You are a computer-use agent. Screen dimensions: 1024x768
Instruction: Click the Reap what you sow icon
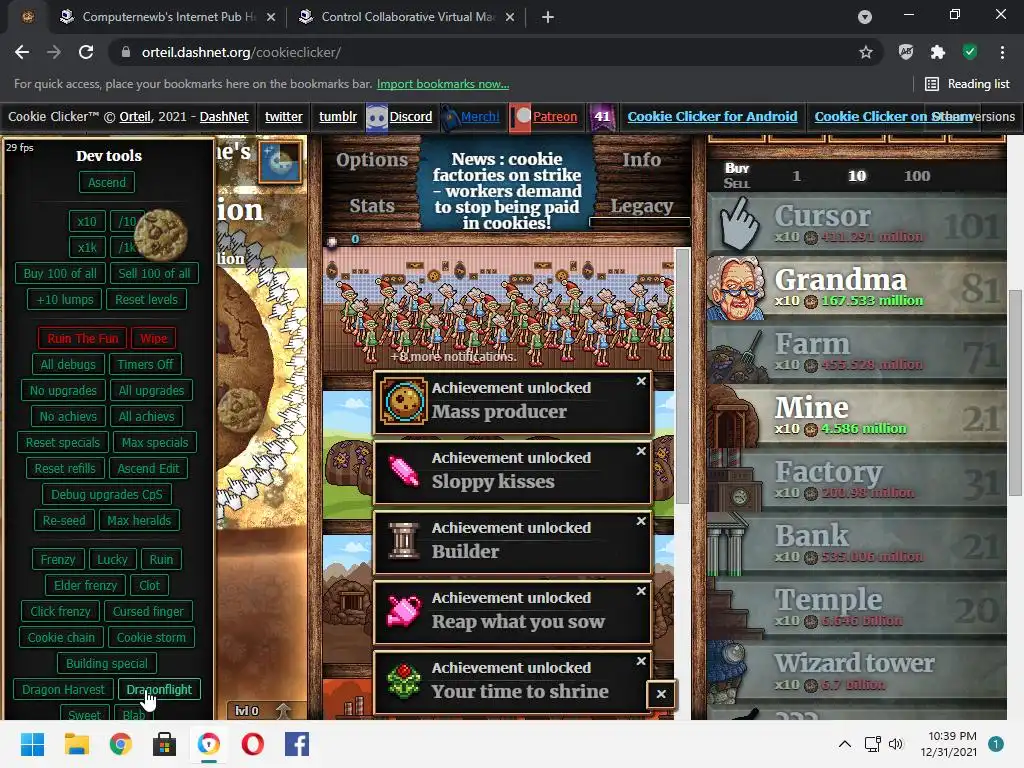point(404,611)
